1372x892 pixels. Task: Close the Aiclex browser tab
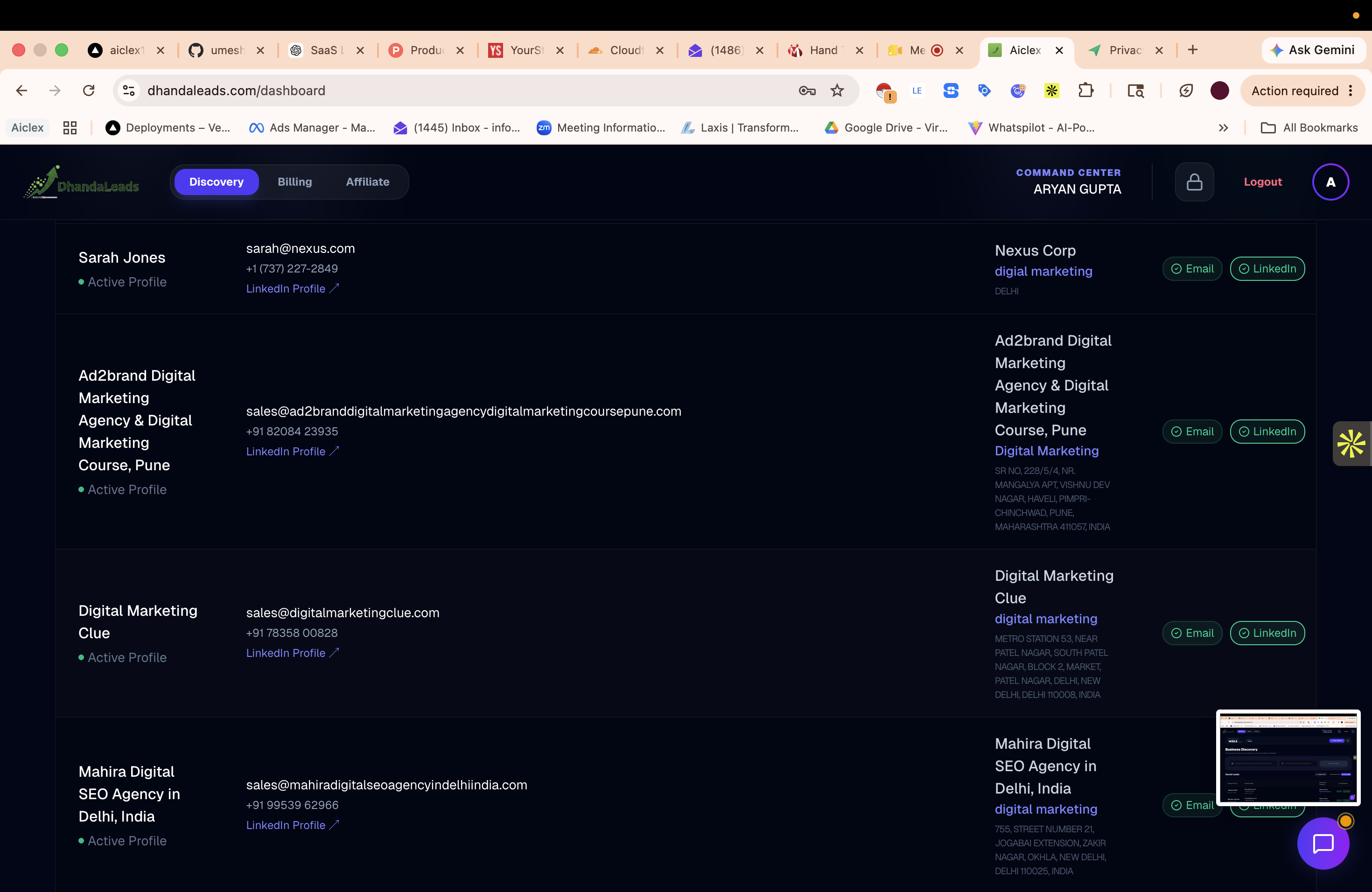[x=1059, y=50]
